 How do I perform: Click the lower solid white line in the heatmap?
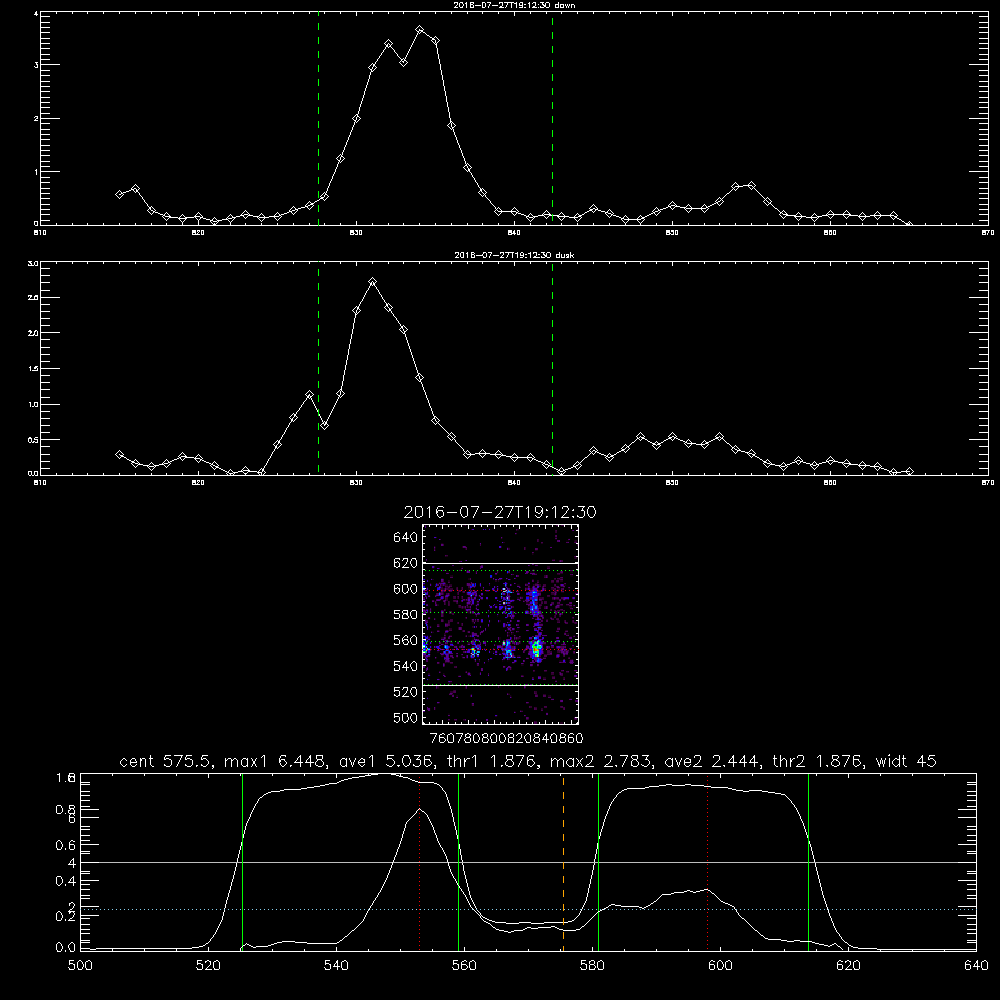pos(500,685)
